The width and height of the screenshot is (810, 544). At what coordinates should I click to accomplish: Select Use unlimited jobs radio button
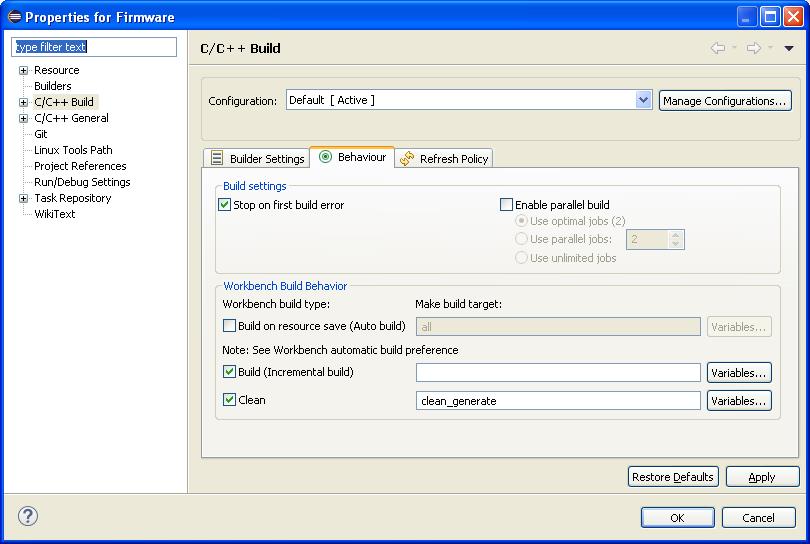point(521,257)
